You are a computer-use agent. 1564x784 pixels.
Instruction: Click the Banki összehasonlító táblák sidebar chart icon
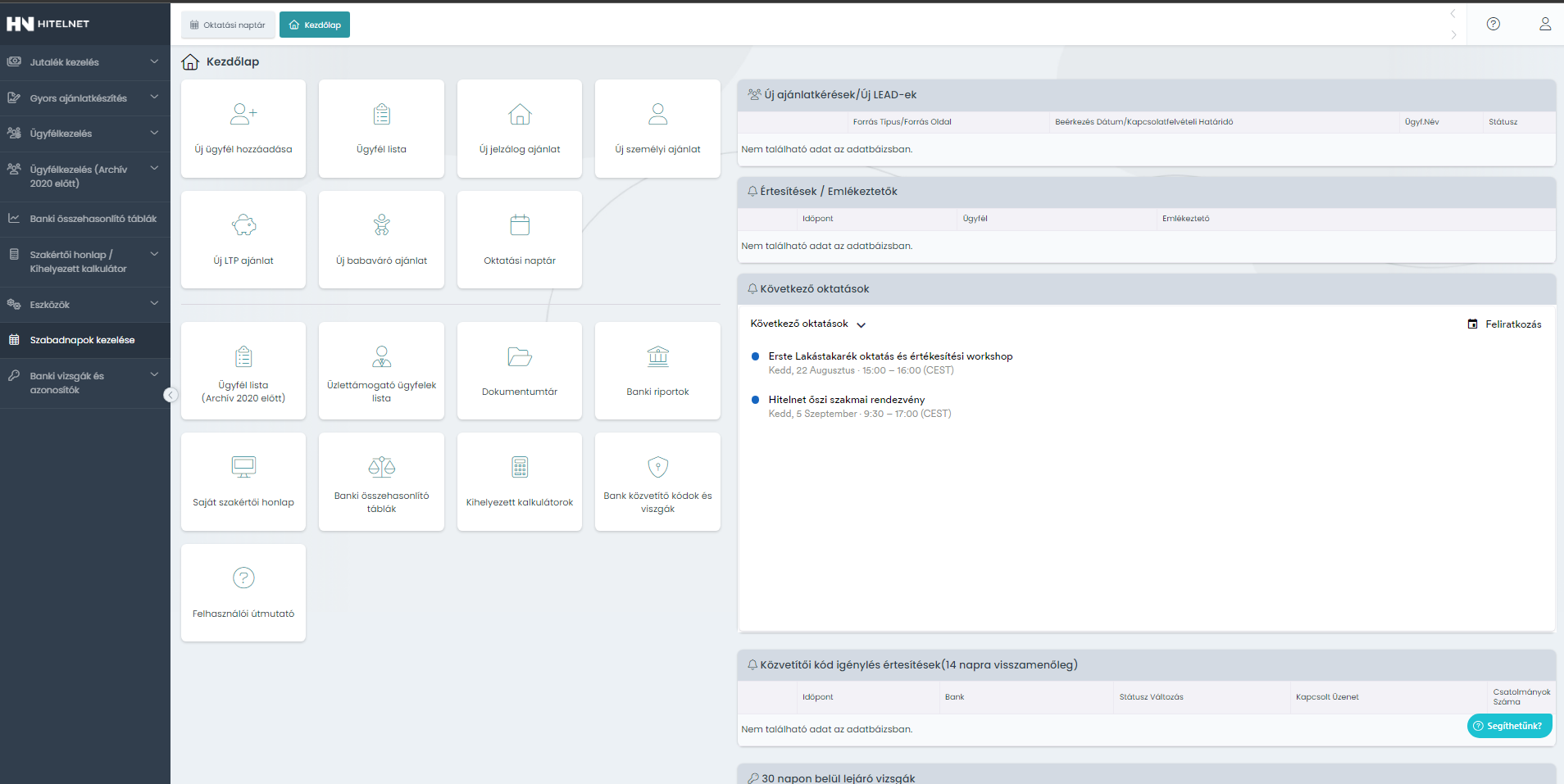(14, 219)
